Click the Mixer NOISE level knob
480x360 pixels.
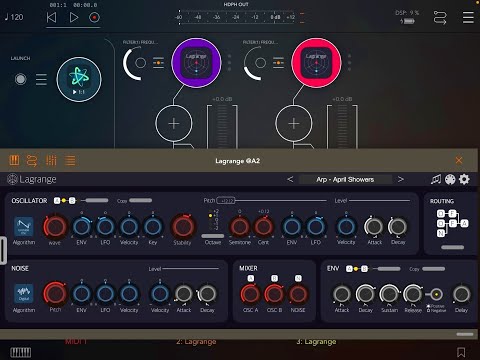pos(298,294)
